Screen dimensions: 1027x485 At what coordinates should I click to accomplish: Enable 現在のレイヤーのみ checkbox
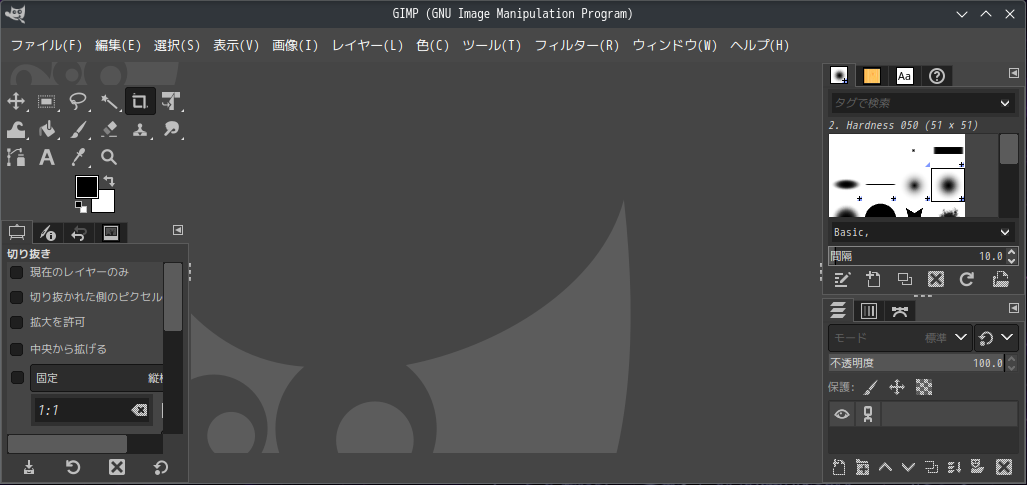point(16,272)
